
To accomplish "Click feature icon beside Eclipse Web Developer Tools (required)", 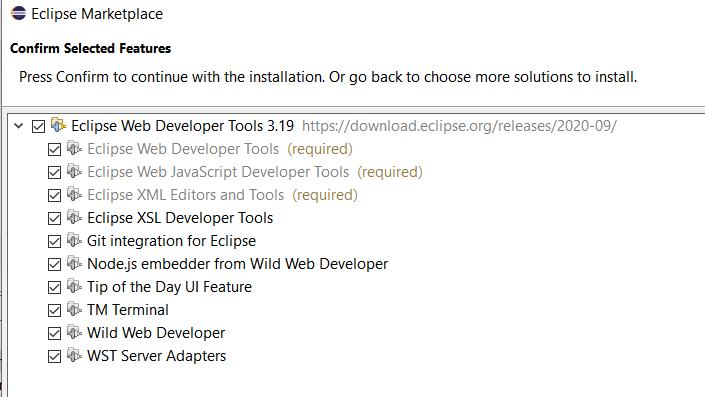I will [x=74, y=148].
